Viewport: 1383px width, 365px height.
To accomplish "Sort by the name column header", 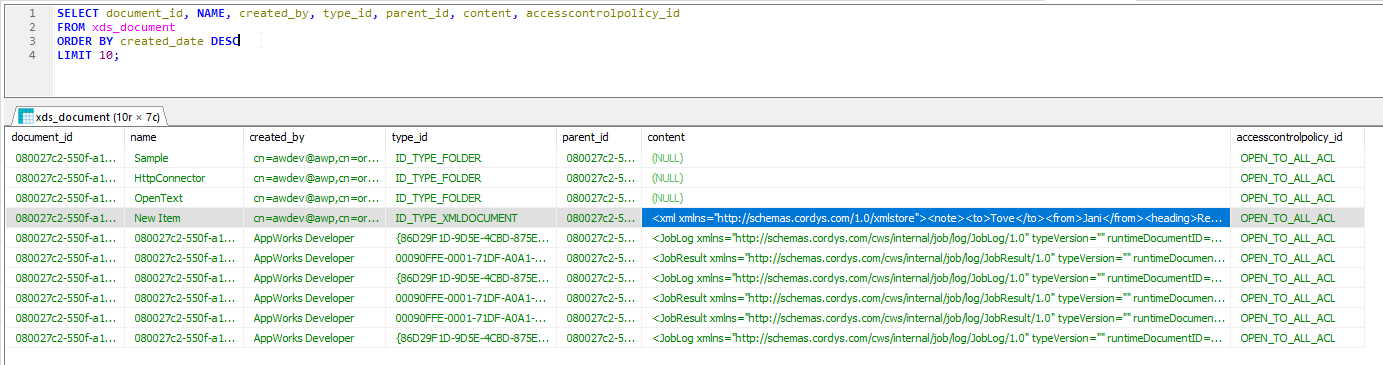I will pos(184,137).
